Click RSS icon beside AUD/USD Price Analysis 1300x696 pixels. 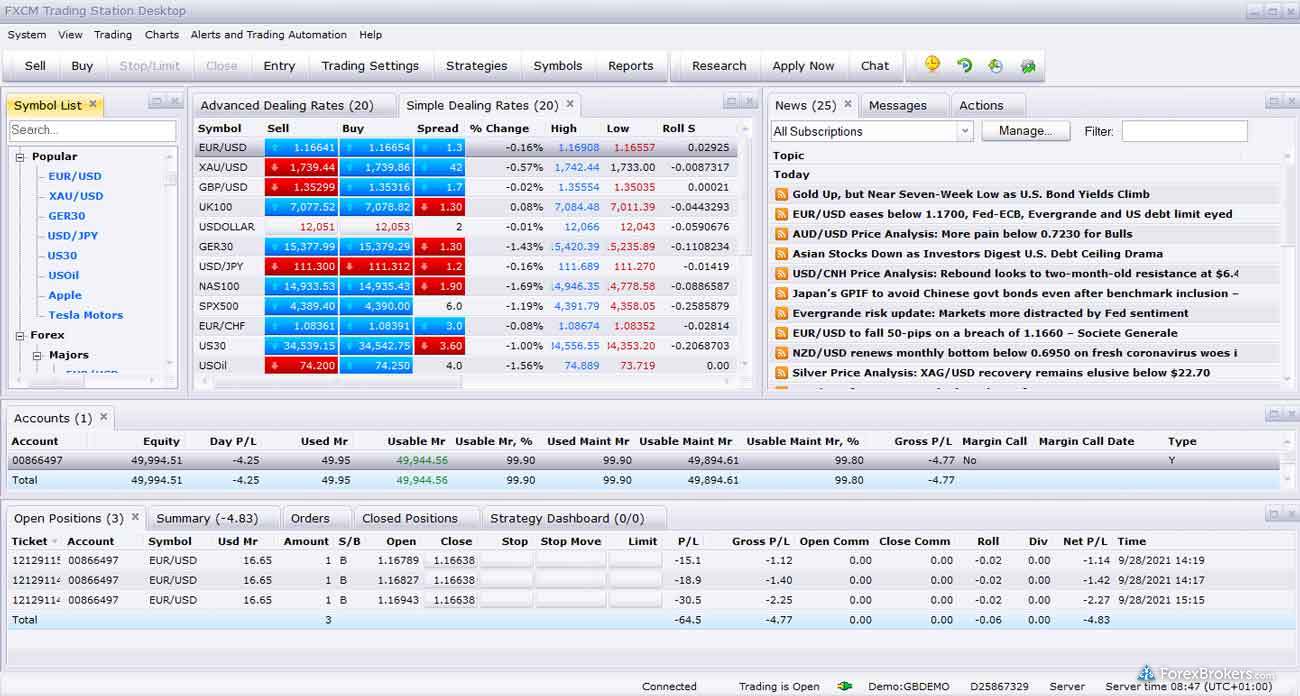pyautogui.click(x=782, y=234)
